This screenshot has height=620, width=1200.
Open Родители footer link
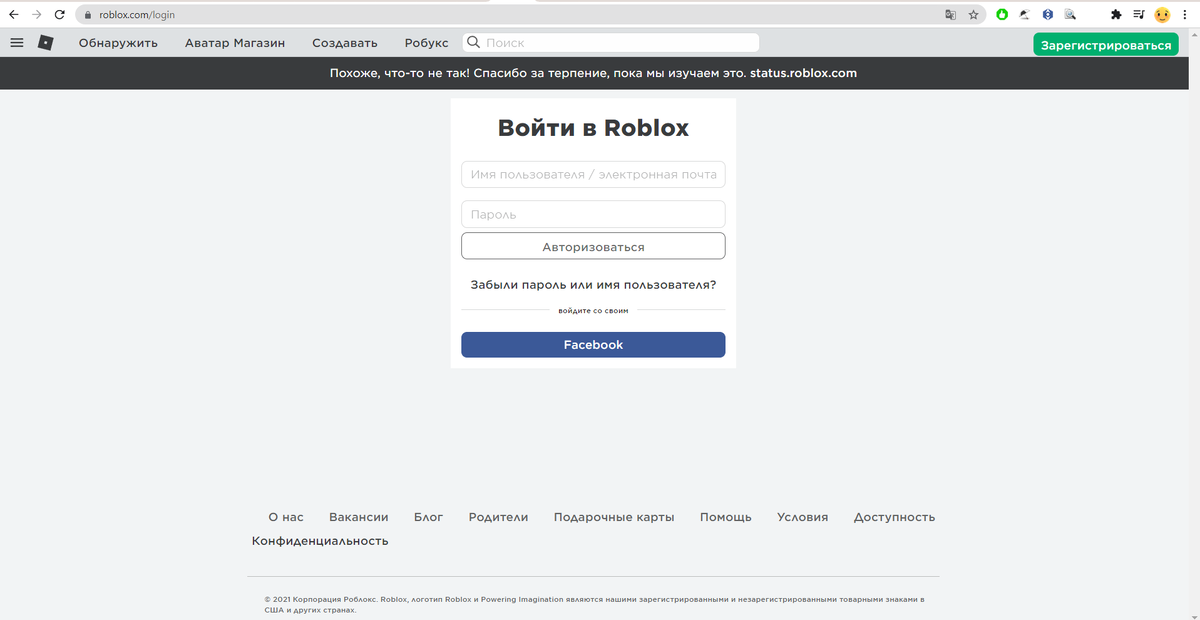498,517
